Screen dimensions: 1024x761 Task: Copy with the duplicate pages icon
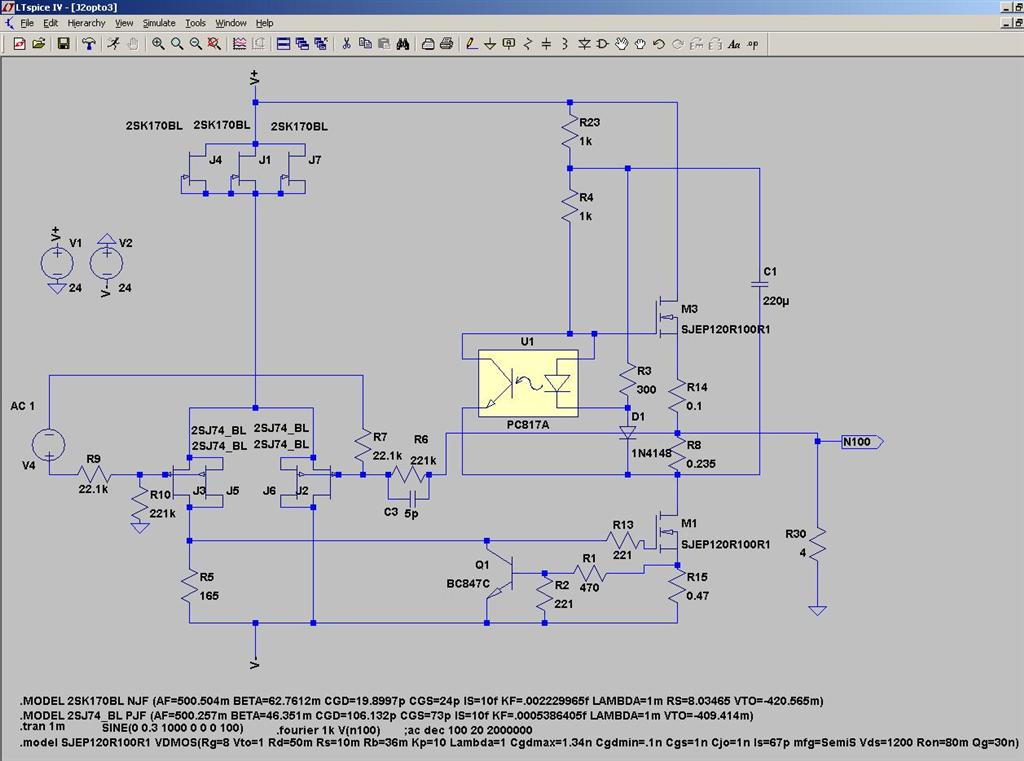click(365, 44)
